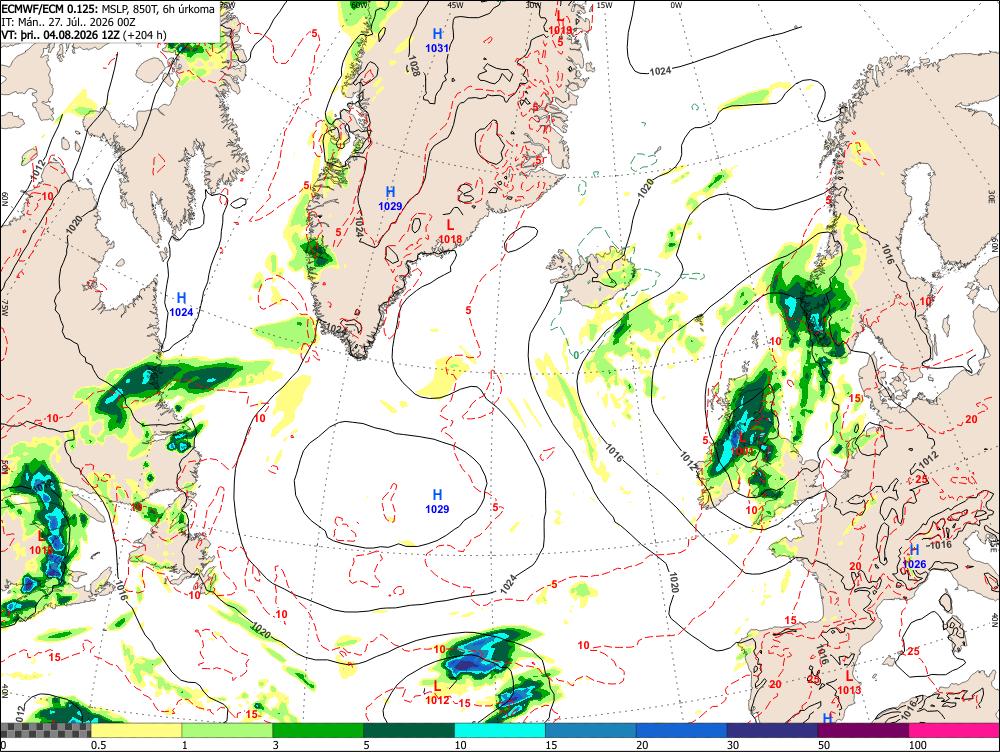The width and height of the screenshot is (1000, 752).
Task: Click the H 1029 high marker in the mid-Atlantic
Action: [x=438, y=501]
